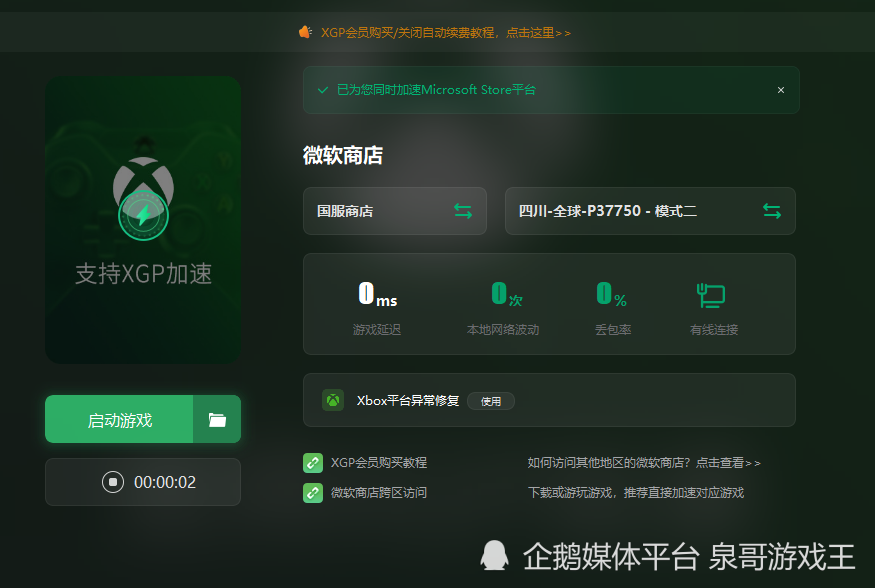Open the 国服商店 store selector
Image resolution: width=875 pixels, height=588 pixels.
[x=395, y=211]
